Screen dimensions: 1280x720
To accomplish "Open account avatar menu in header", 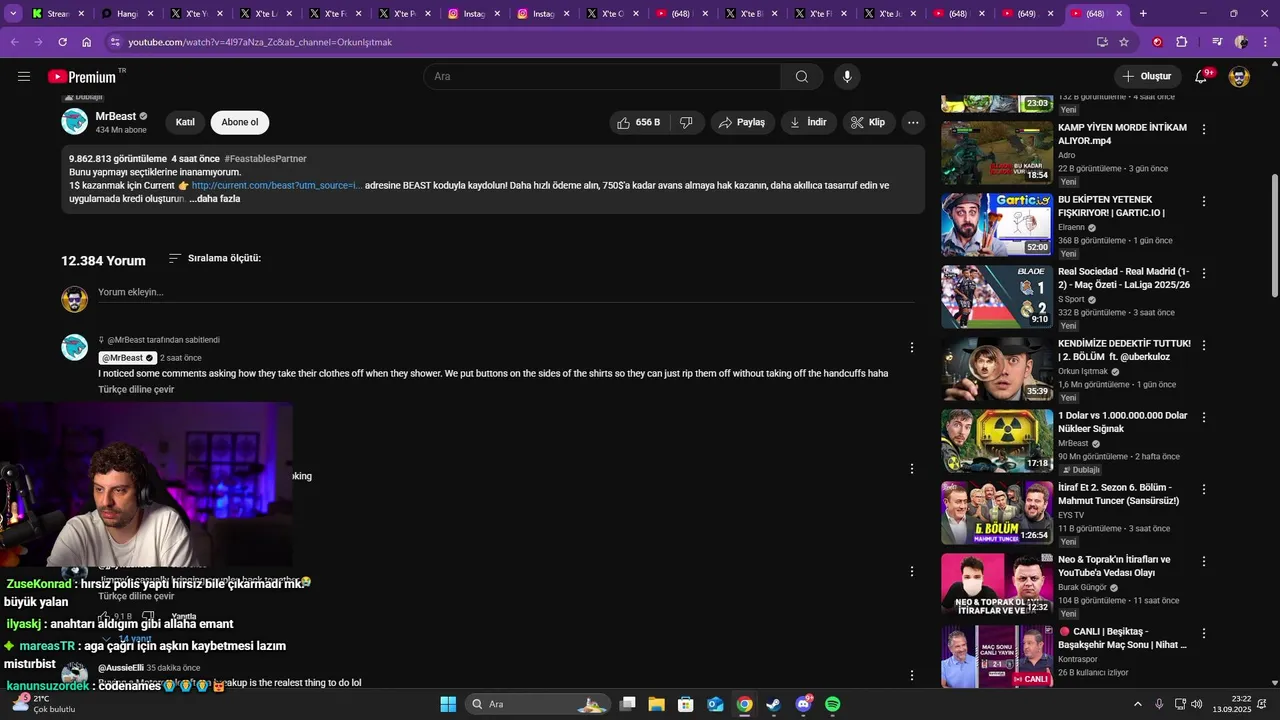I will click(x=1239, y=77).
